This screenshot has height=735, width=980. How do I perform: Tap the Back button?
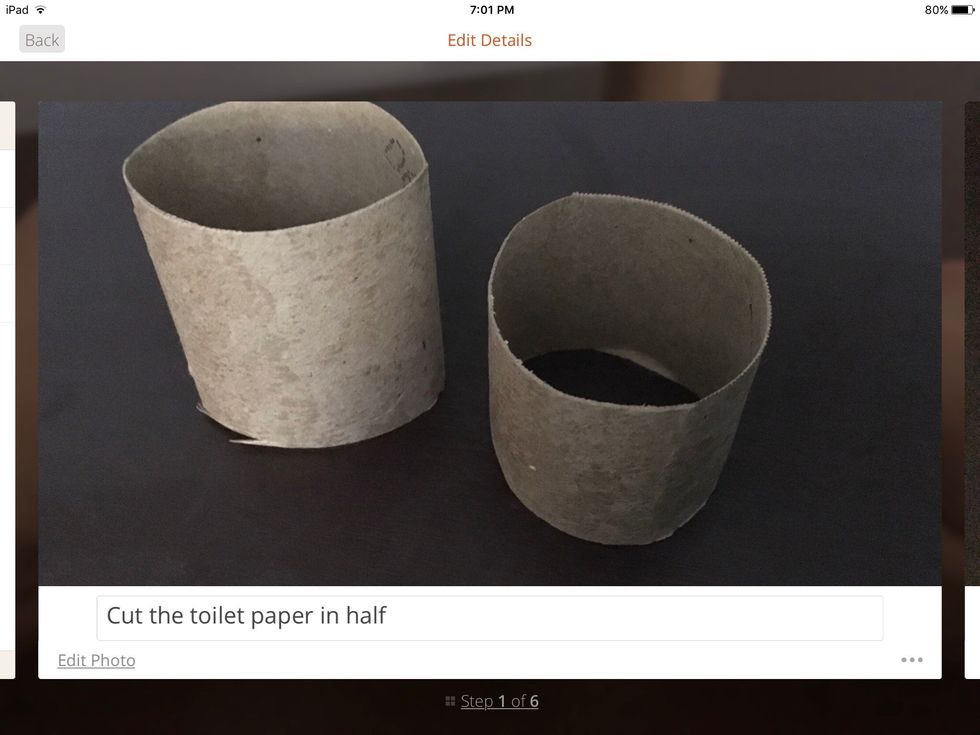pyautogui.click(x=42, y=39)
